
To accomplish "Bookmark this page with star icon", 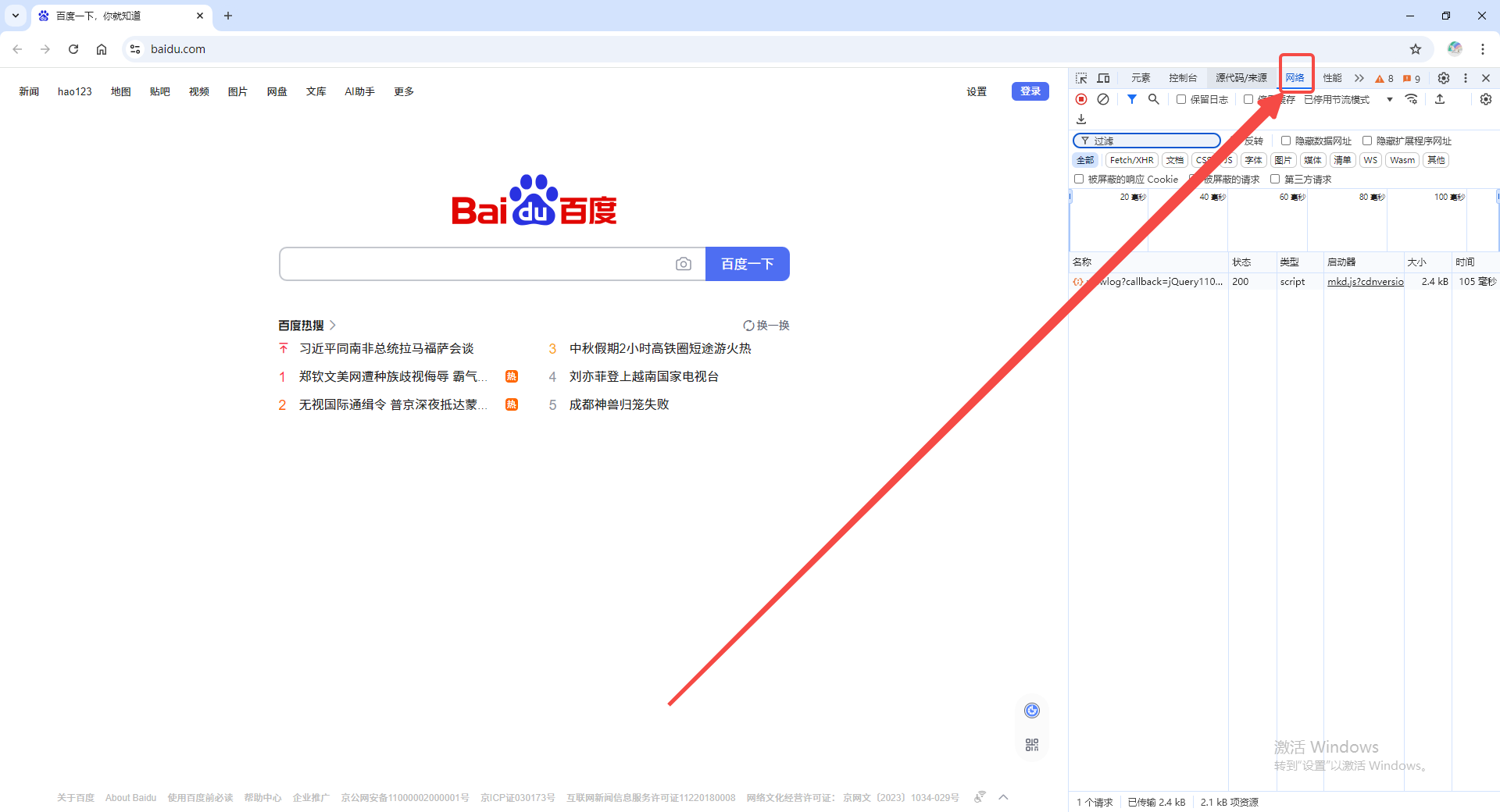I will pos(1416,49).
